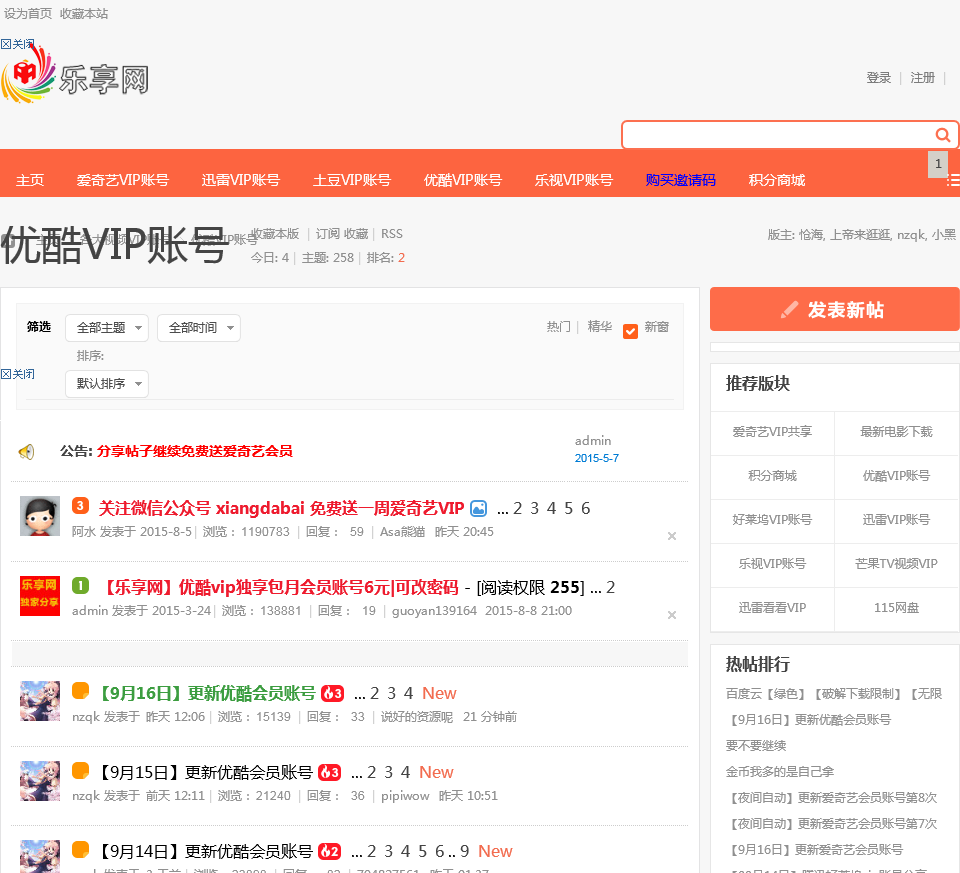
Task: Jump to page 6 of xiangdabai thread
Action: (586, 508)
